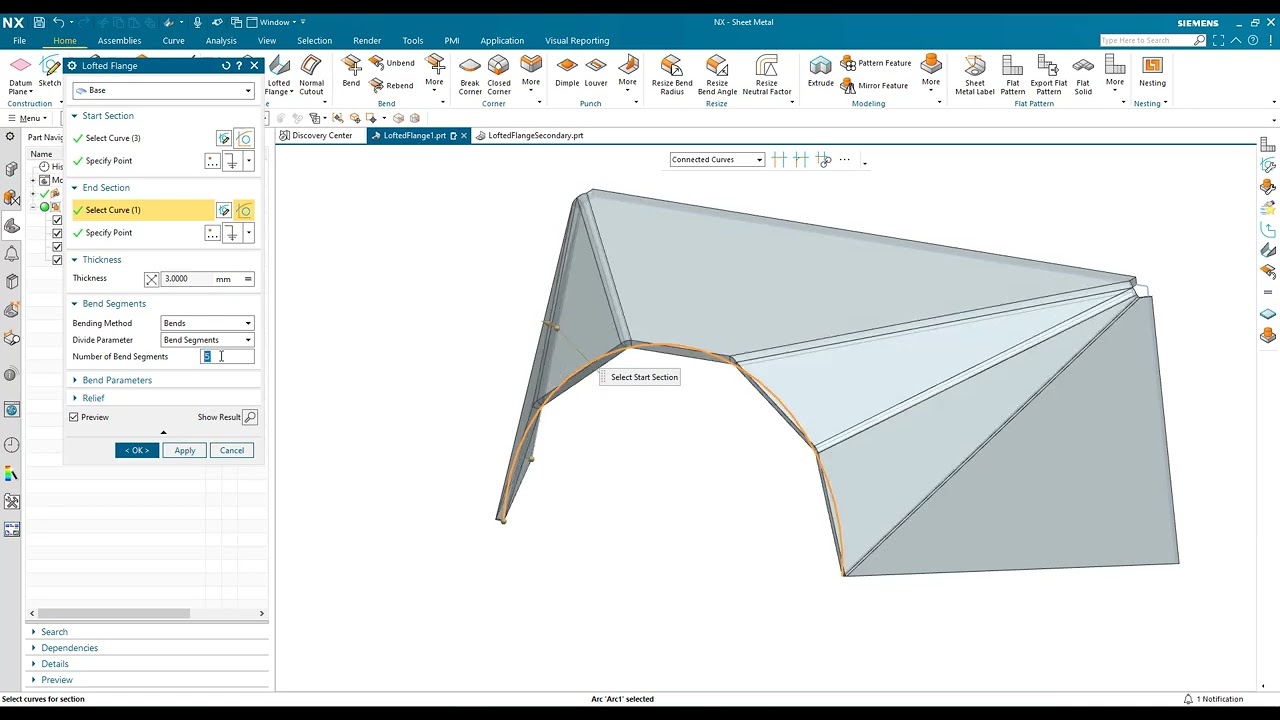
Task: Click Select Curve (3) in Start Section
Action: [142, 138]
